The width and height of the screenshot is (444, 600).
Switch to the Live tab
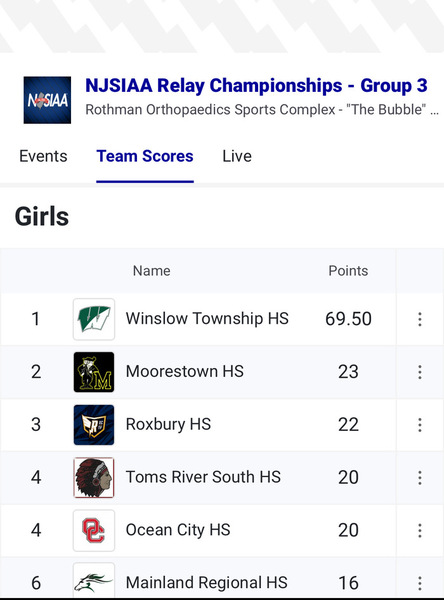click(x=237, y=156)
